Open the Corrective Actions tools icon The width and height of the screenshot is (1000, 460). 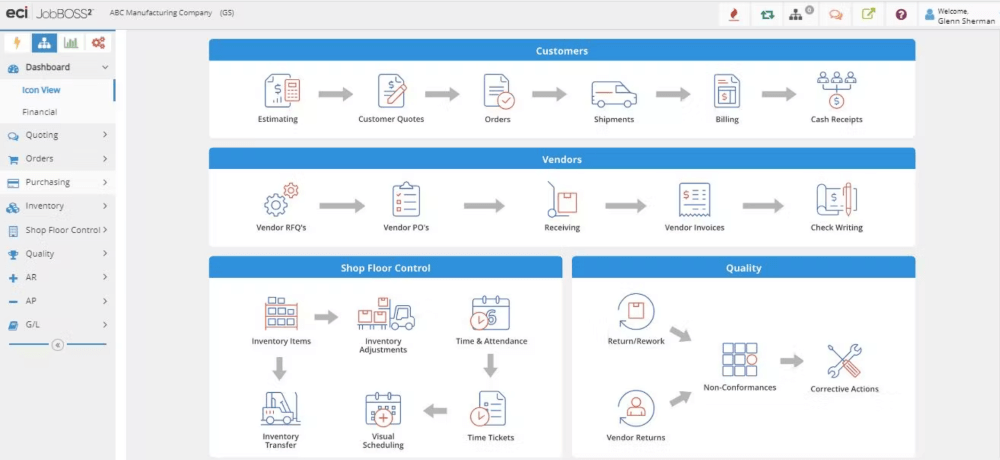point(844,360)
